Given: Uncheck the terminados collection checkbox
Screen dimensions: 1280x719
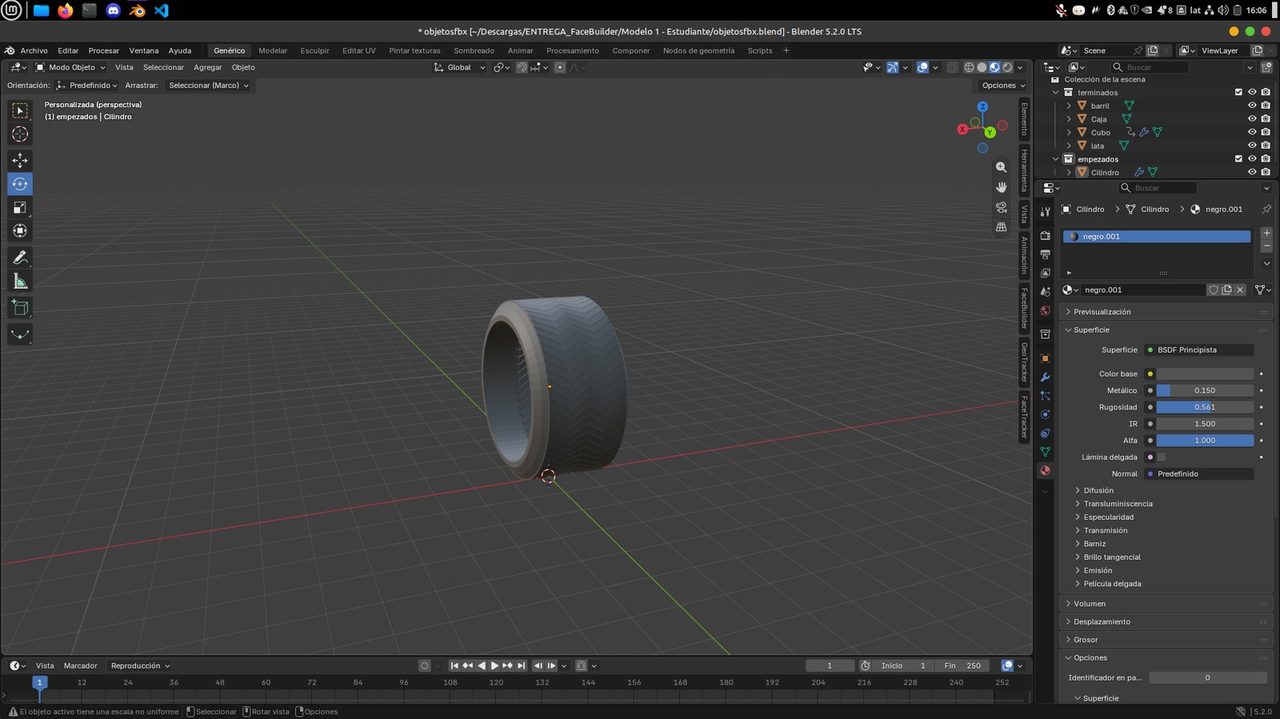Looking at the screenshot, I should [x=1238, y=92].
